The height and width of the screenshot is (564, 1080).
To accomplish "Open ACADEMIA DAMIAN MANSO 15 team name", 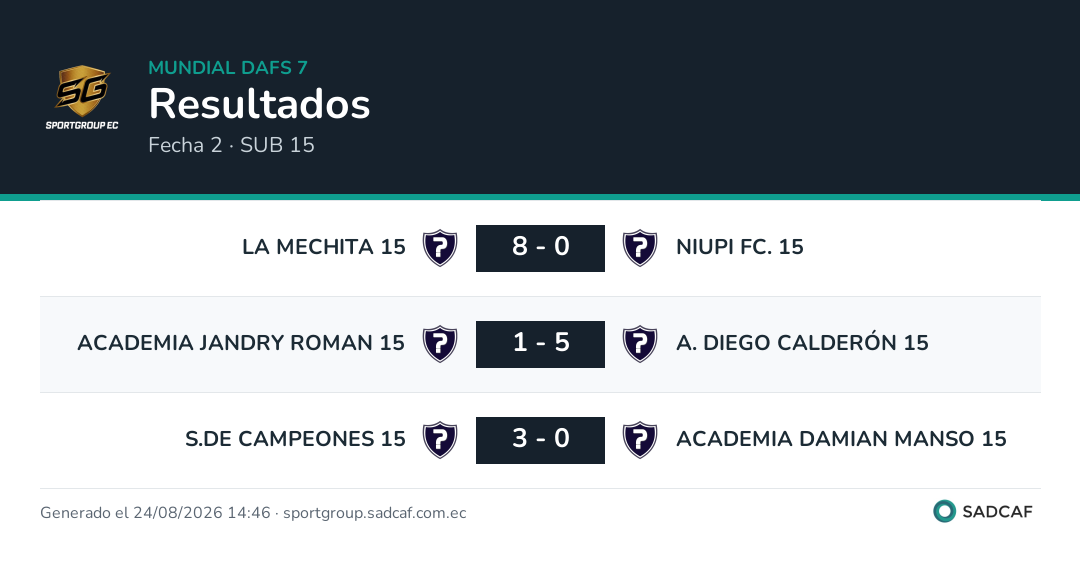I will click(x=841, y=438).
